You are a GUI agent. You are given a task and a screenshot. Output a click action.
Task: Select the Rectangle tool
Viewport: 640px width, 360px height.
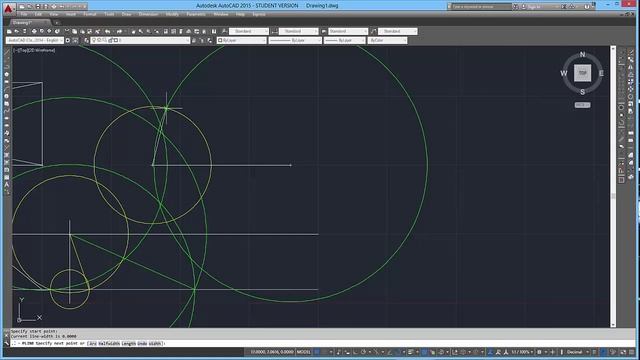(7, 82)
